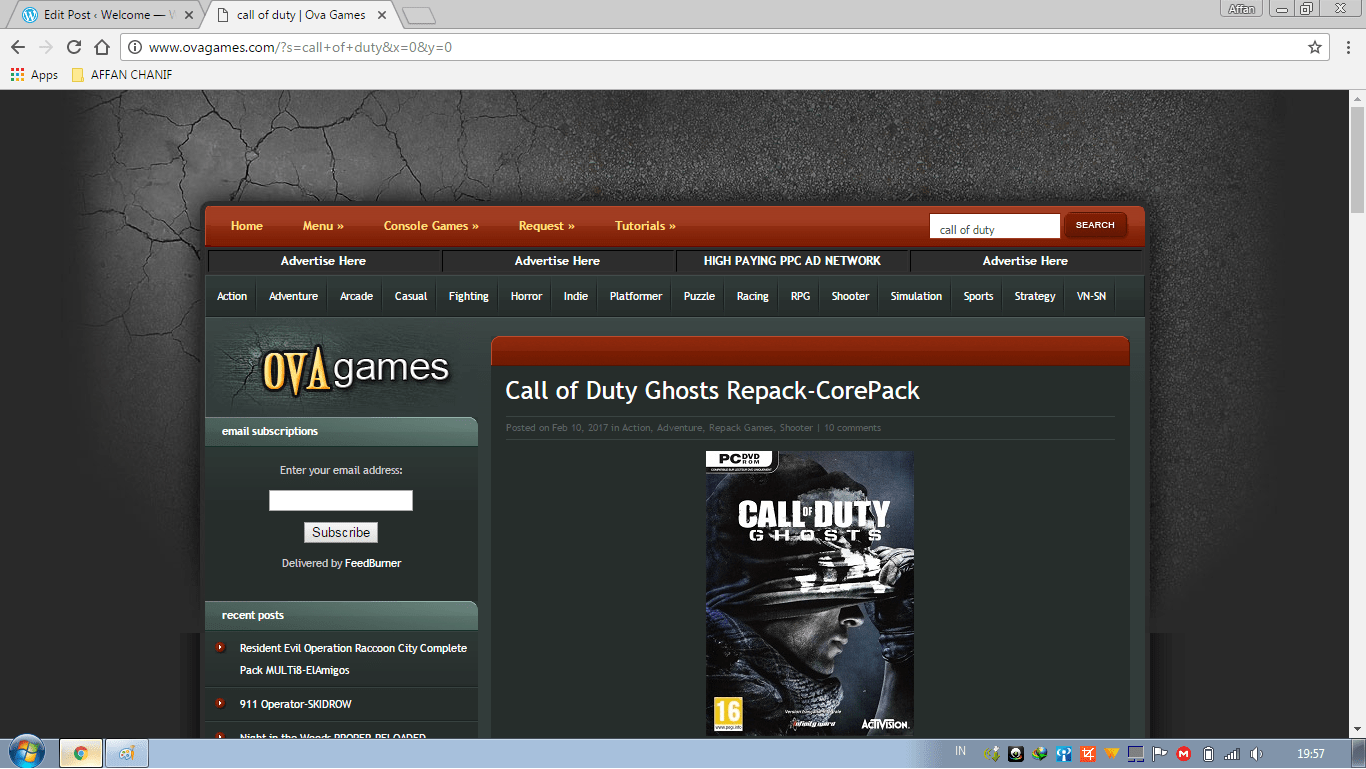Click the OVA Games site logo
Screen dimensions: 1366x769
click(355, 368)
